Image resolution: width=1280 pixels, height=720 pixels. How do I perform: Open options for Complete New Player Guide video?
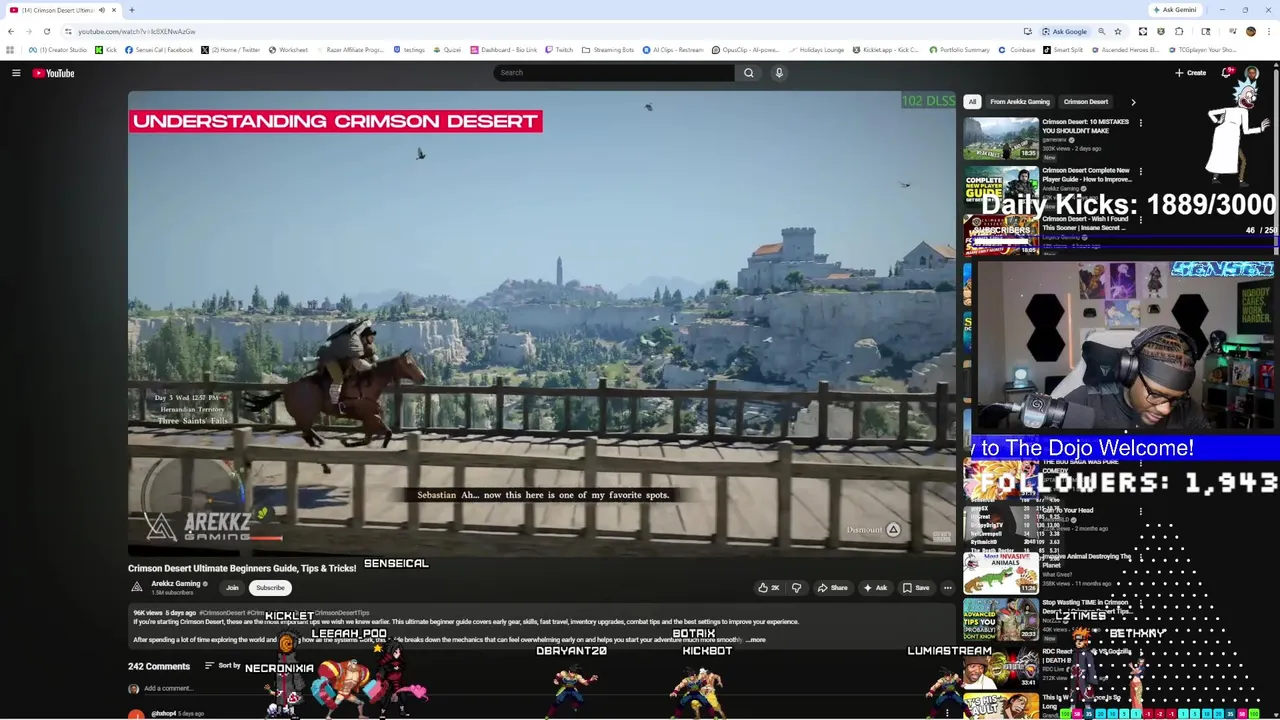pos(1140,171)
